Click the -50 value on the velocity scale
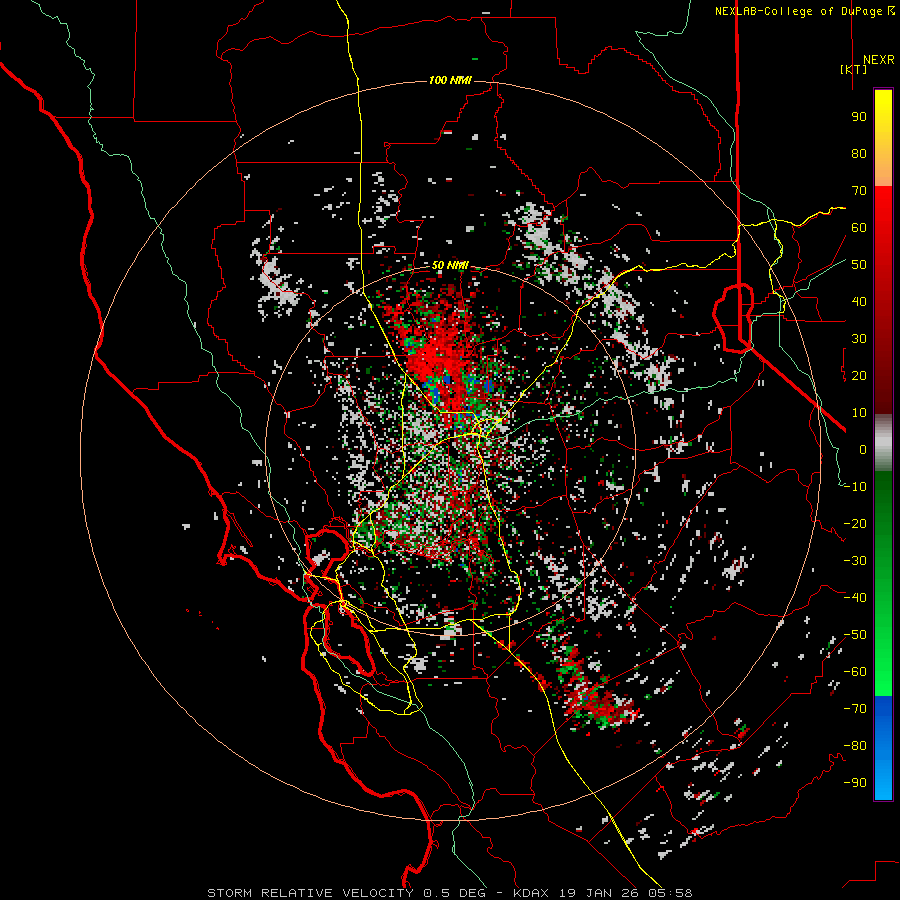Viewport: 900px width, 900px height. pyautogui.click(x=855, y=635)
